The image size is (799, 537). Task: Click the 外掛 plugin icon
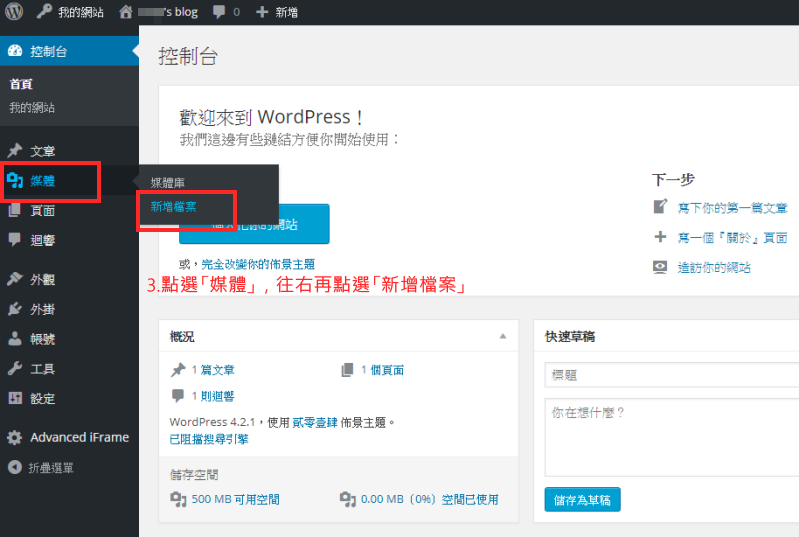coord(15,309)
